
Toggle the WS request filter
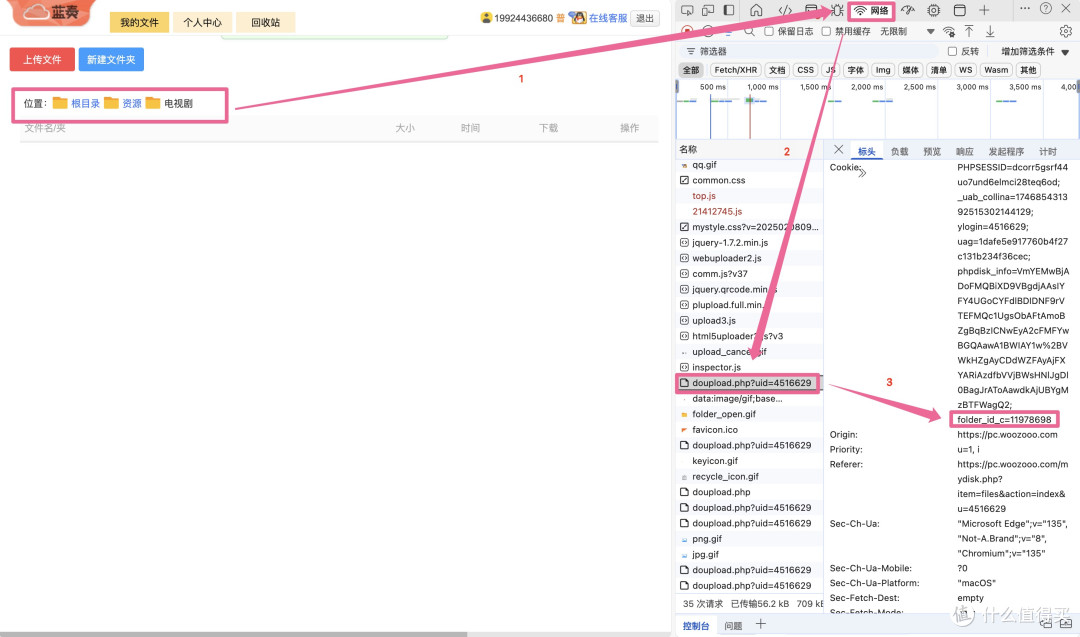point(966,70)
